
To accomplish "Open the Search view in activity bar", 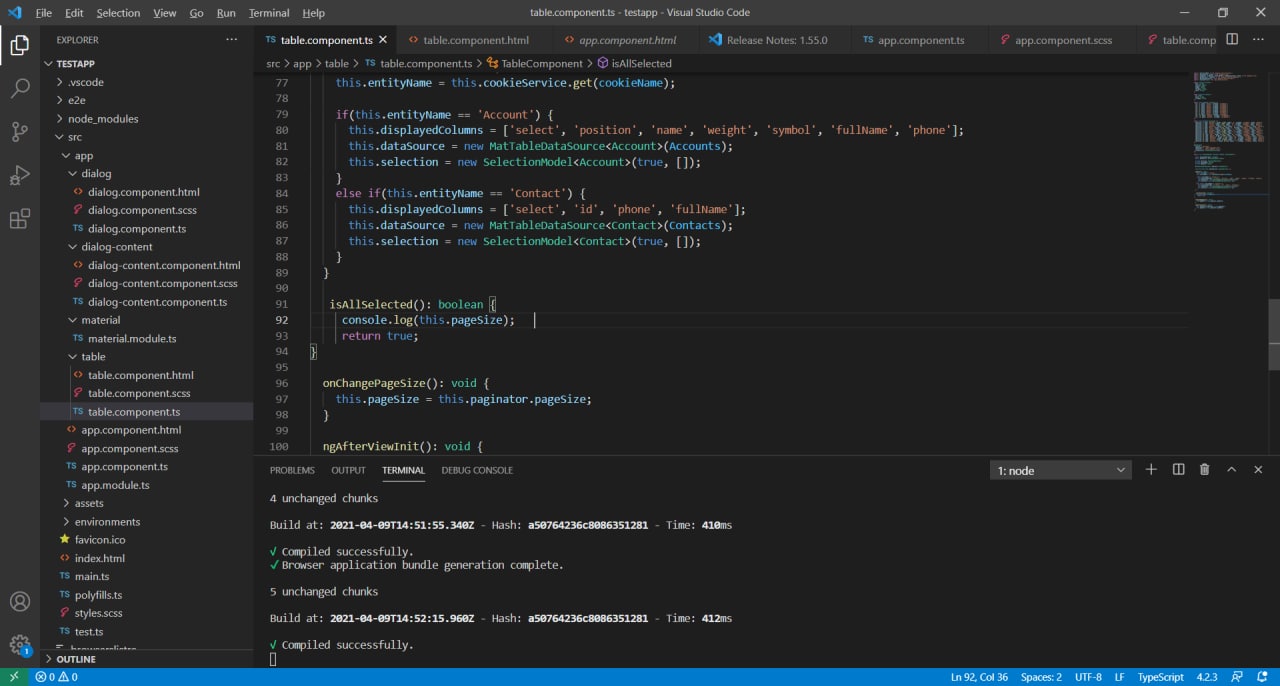I will coord(20,88).
